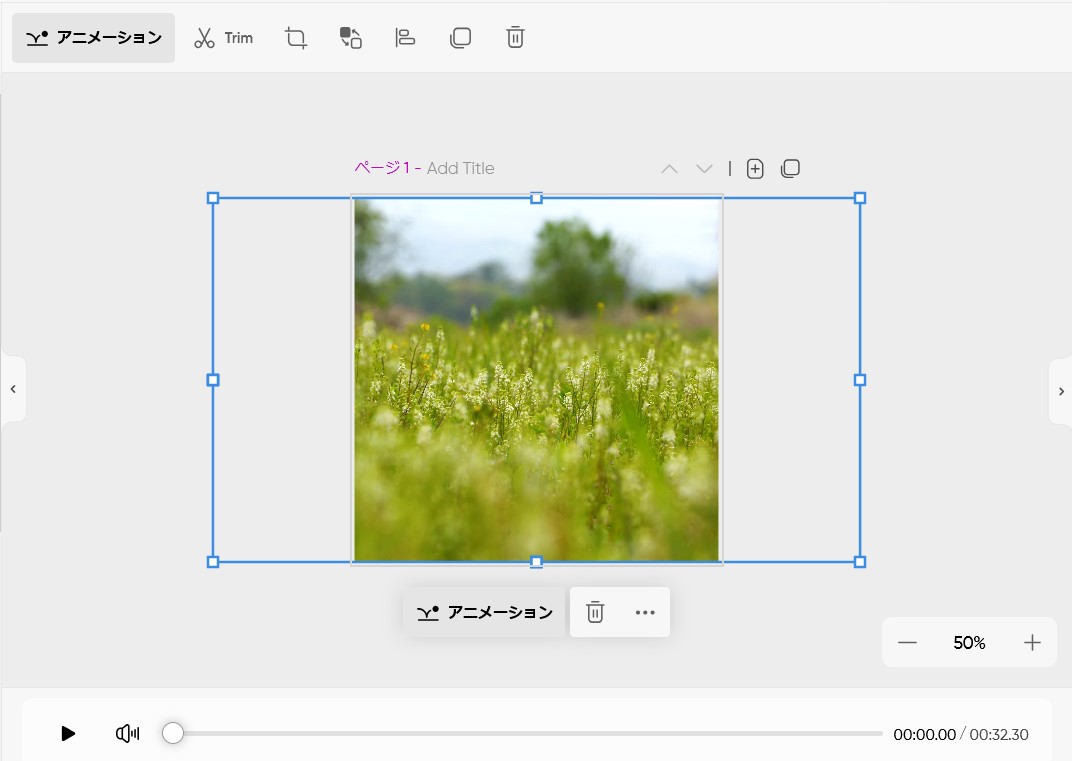Move page down with the down chevron

pos(704,169)
